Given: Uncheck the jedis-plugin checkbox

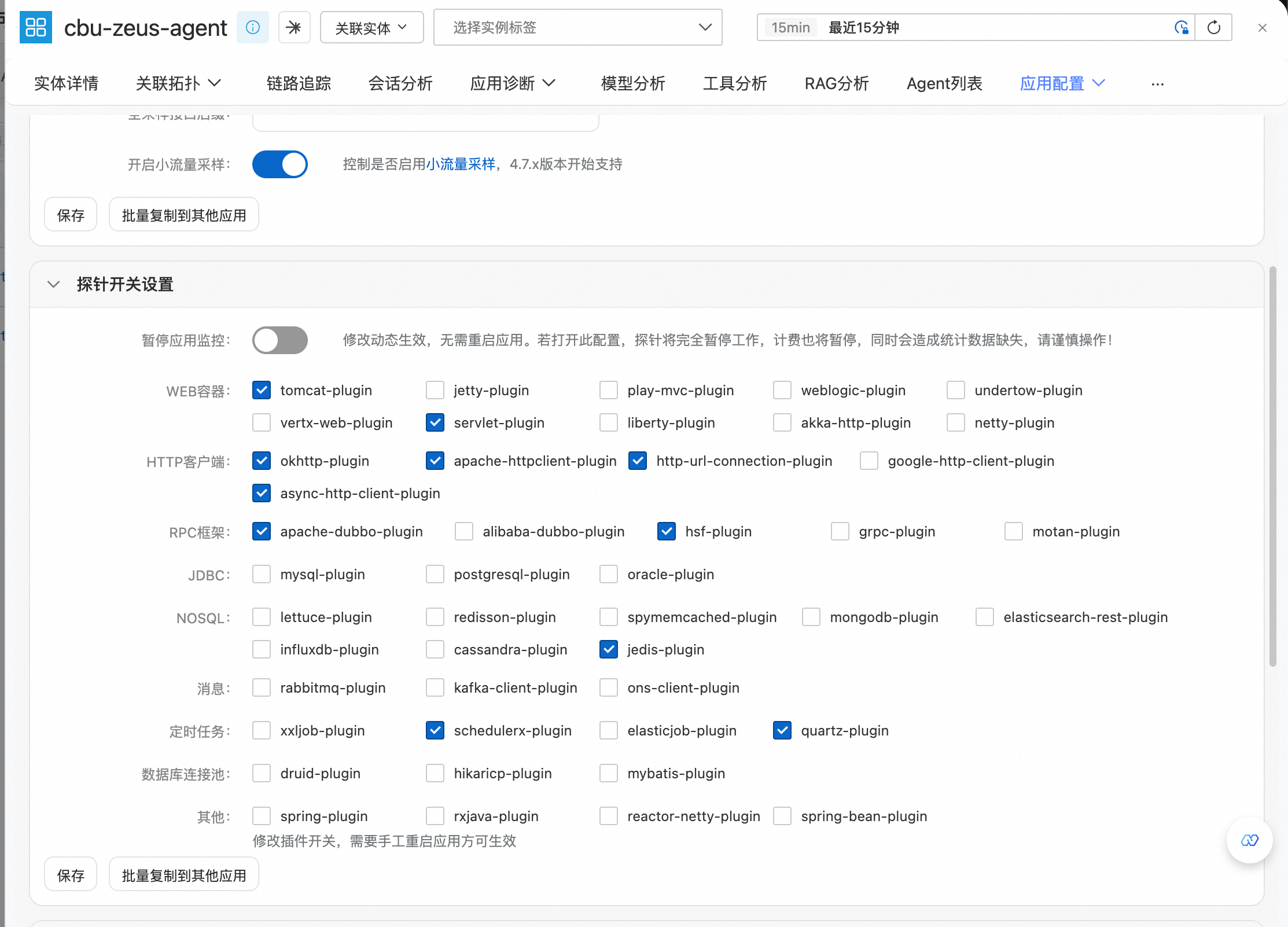Looking at the screenshot, I should (x=609, y=649).
